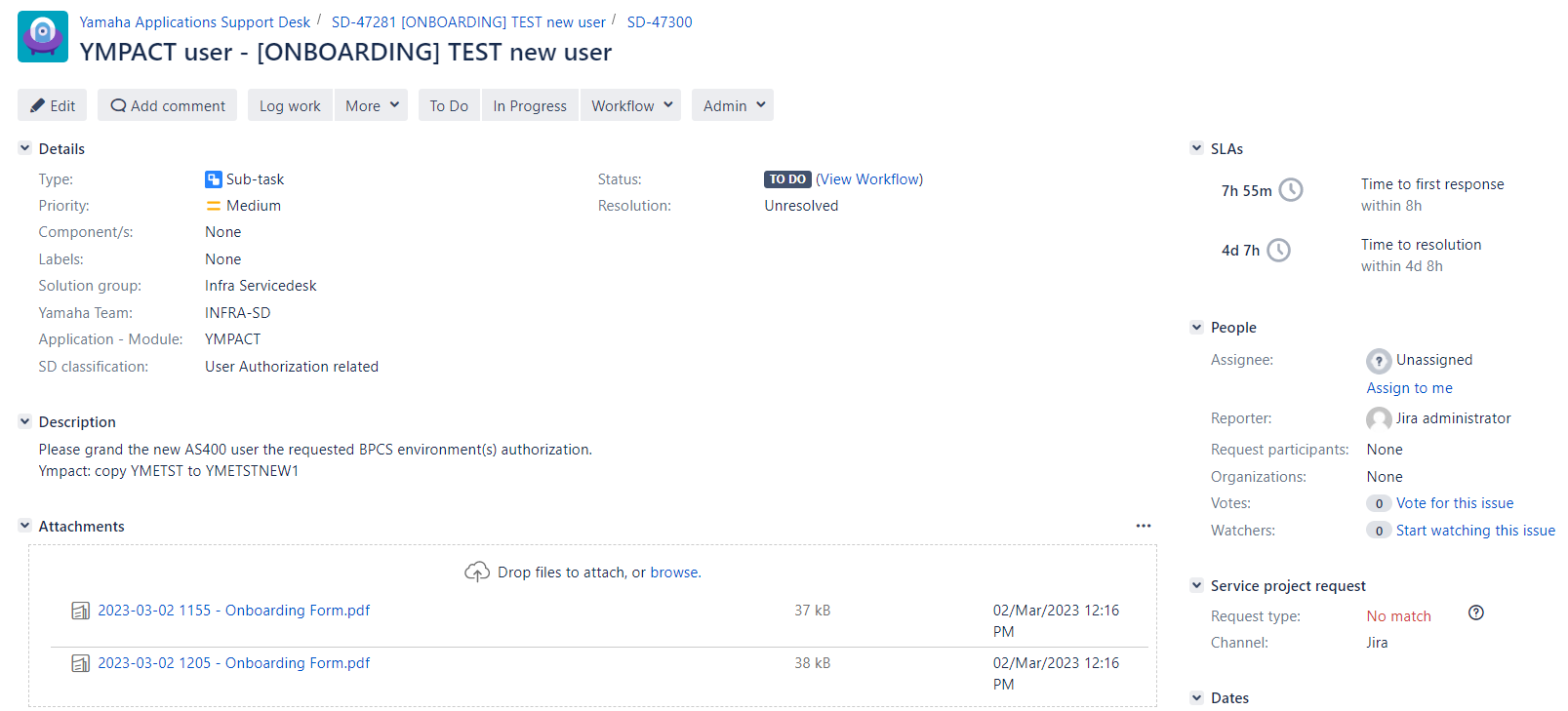Click the votes count badge
The width and height of the screenshot is (1568, 711).
tap(1379, 503)
